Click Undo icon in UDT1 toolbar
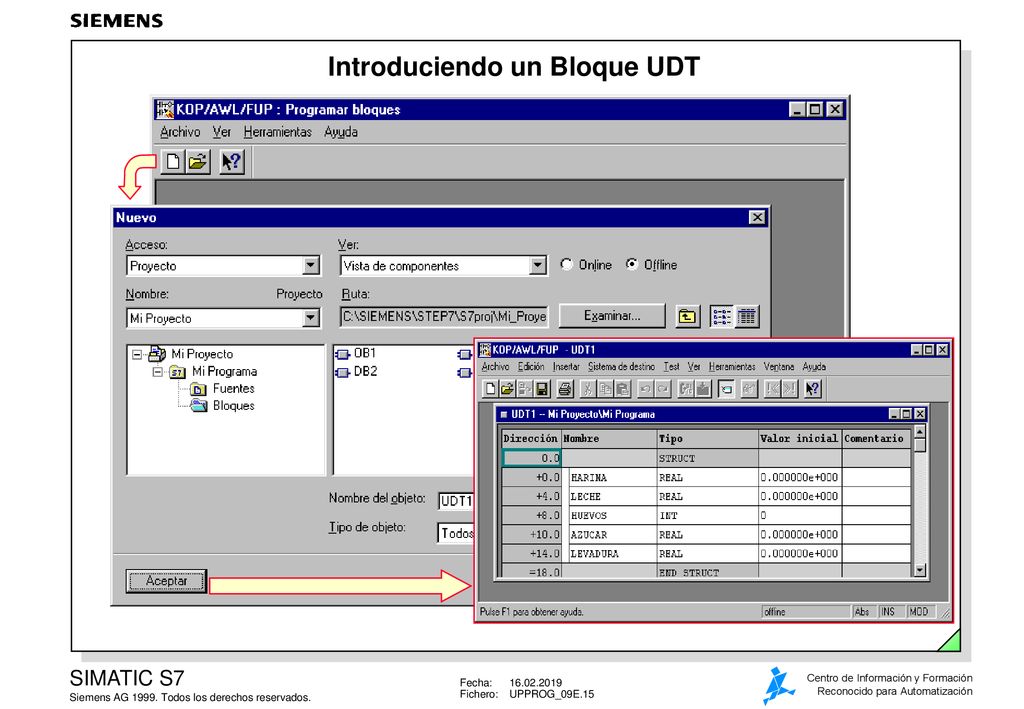Screen dimensions: 1024x709 pyautogui.click(x=645, y=389)
